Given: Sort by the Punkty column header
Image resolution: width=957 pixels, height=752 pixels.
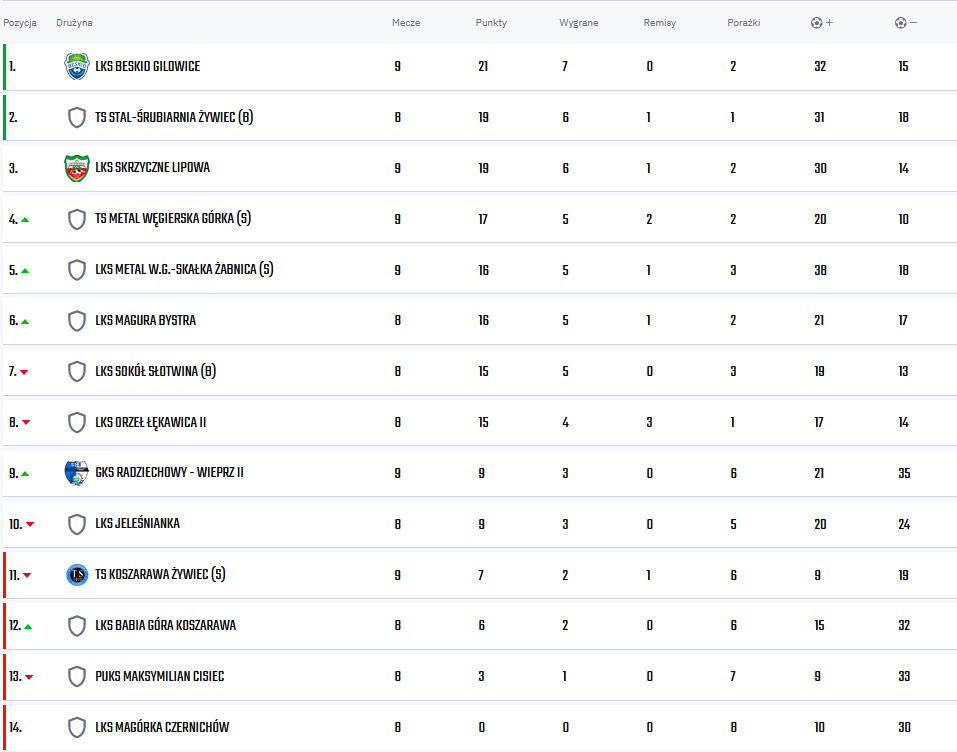Looking at the screenshot, I should point(491,23).
